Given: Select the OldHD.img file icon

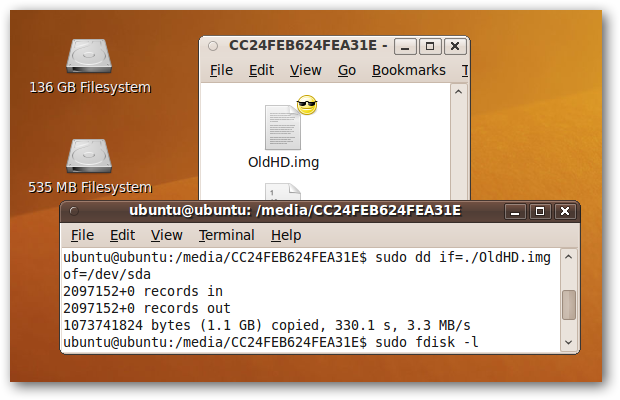Looking at the screenshot, I should tap(283, 127).
